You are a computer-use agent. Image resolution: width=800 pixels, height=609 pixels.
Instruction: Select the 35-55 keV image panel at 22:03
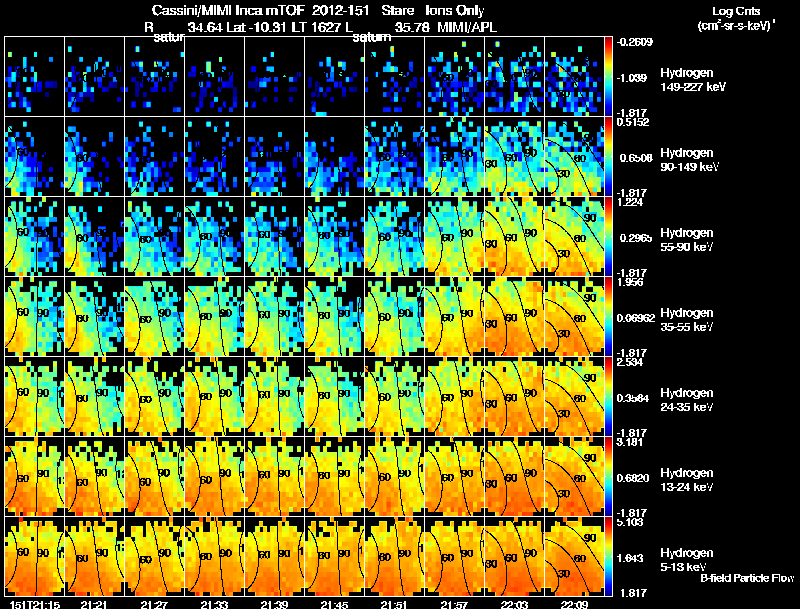click(514, 316)
